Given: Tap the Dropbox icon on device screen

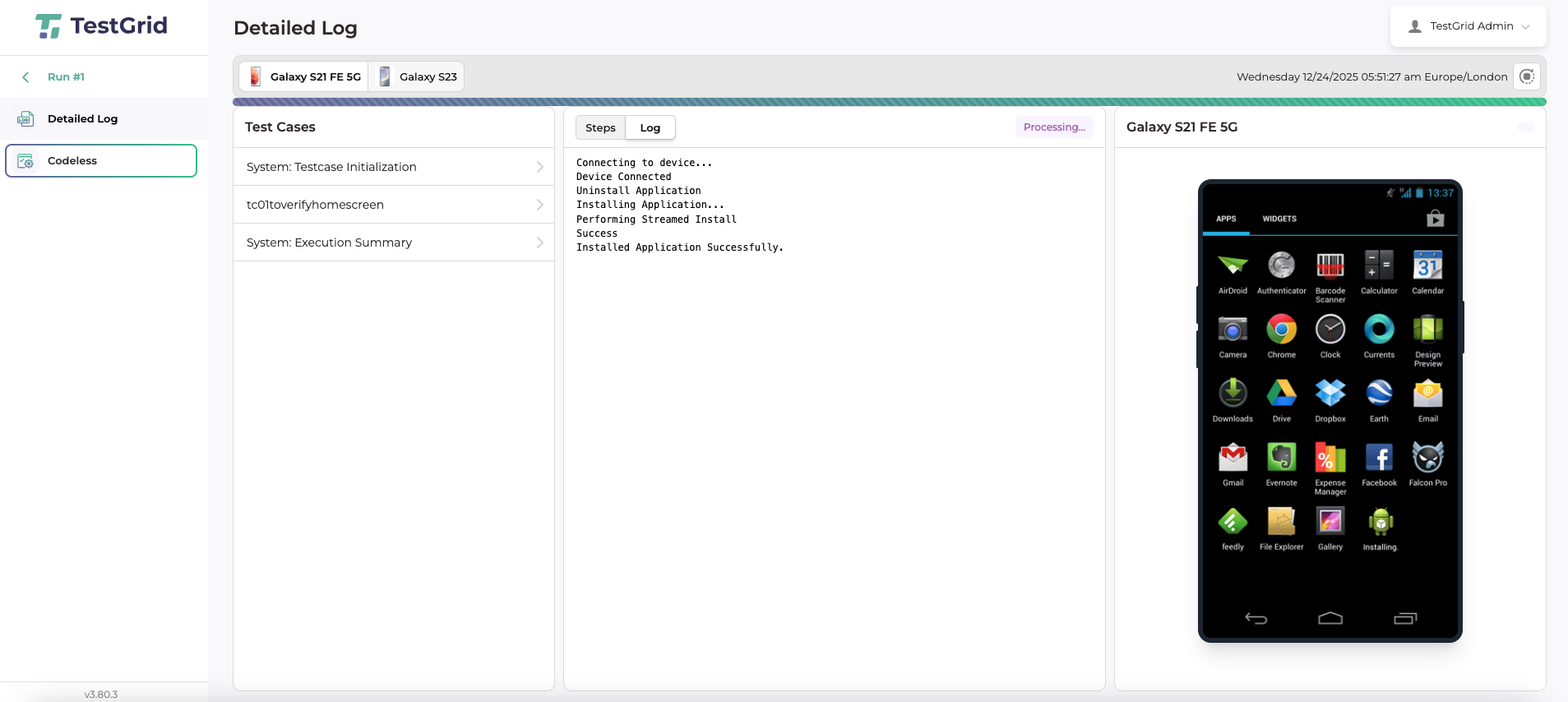Looking at the screenshot, I should click(x=1330, y=394).
